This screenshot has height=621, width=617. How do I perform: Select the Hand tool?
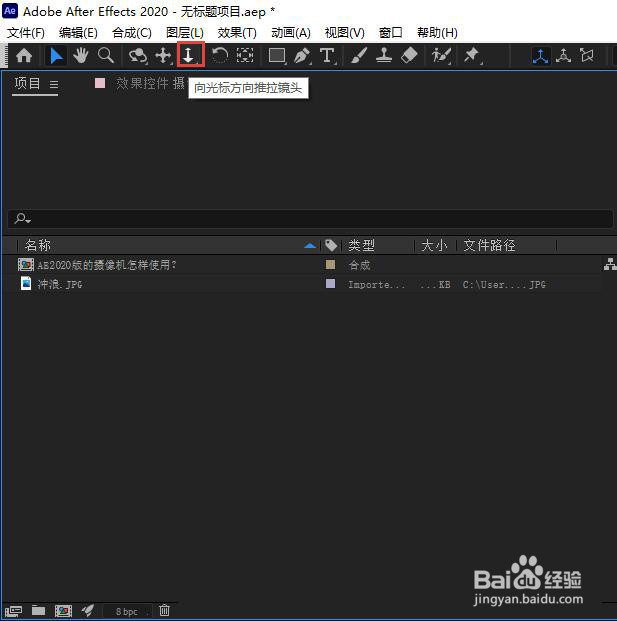(x=81, y=55)
